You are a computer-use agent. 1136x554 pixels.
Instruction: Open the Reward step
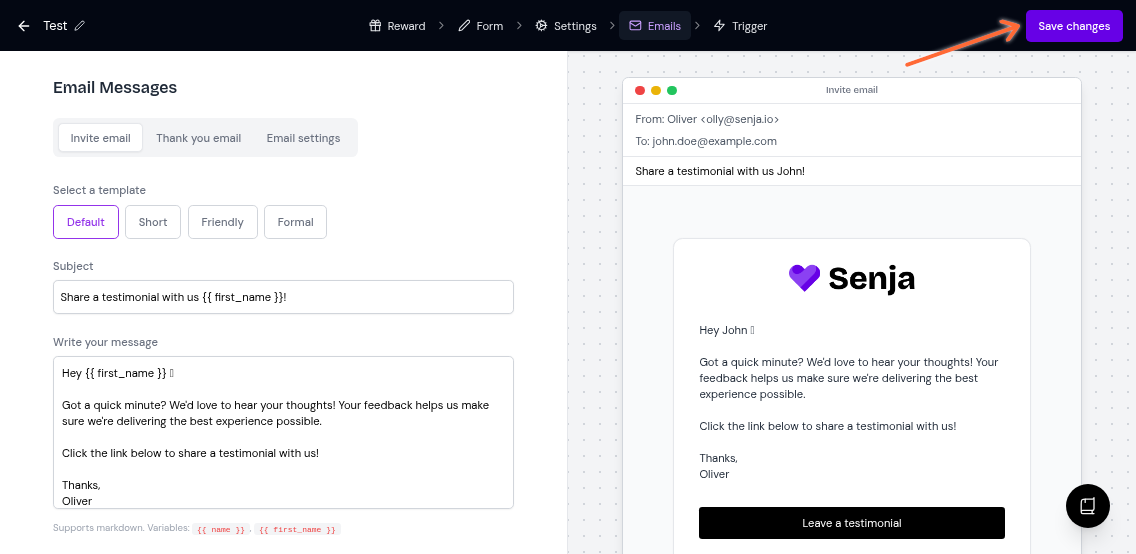[x=397, y=26]
